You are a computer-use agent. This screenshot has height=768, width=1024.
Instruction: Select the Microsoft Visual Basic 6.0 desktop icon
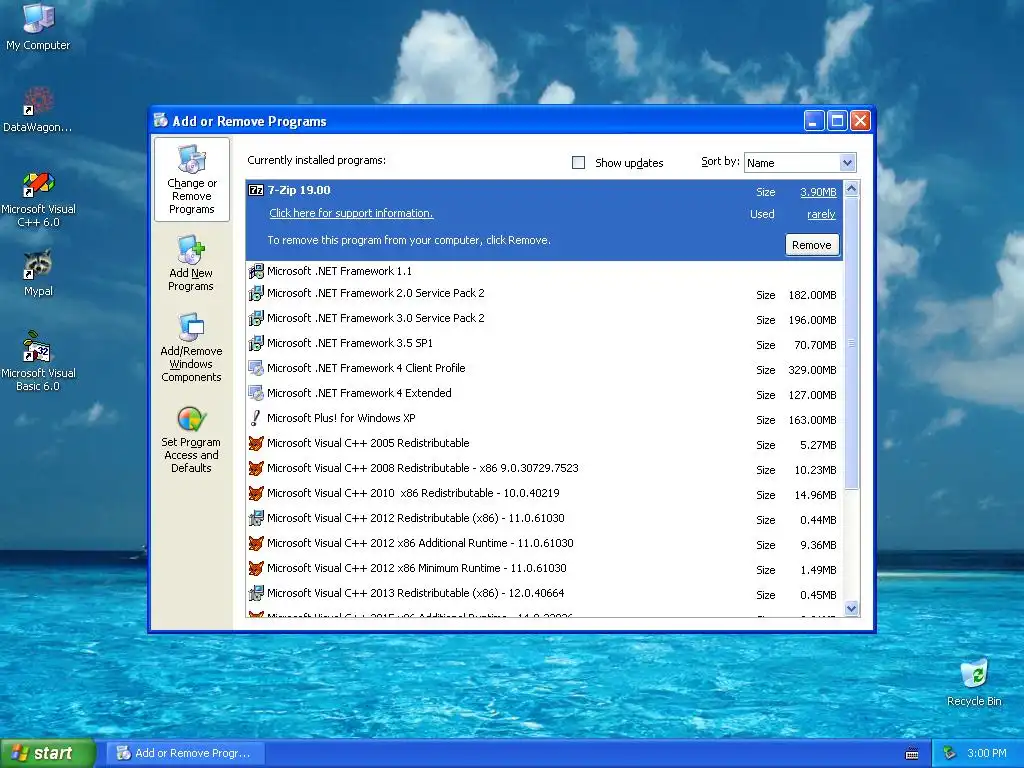[38, 347]
